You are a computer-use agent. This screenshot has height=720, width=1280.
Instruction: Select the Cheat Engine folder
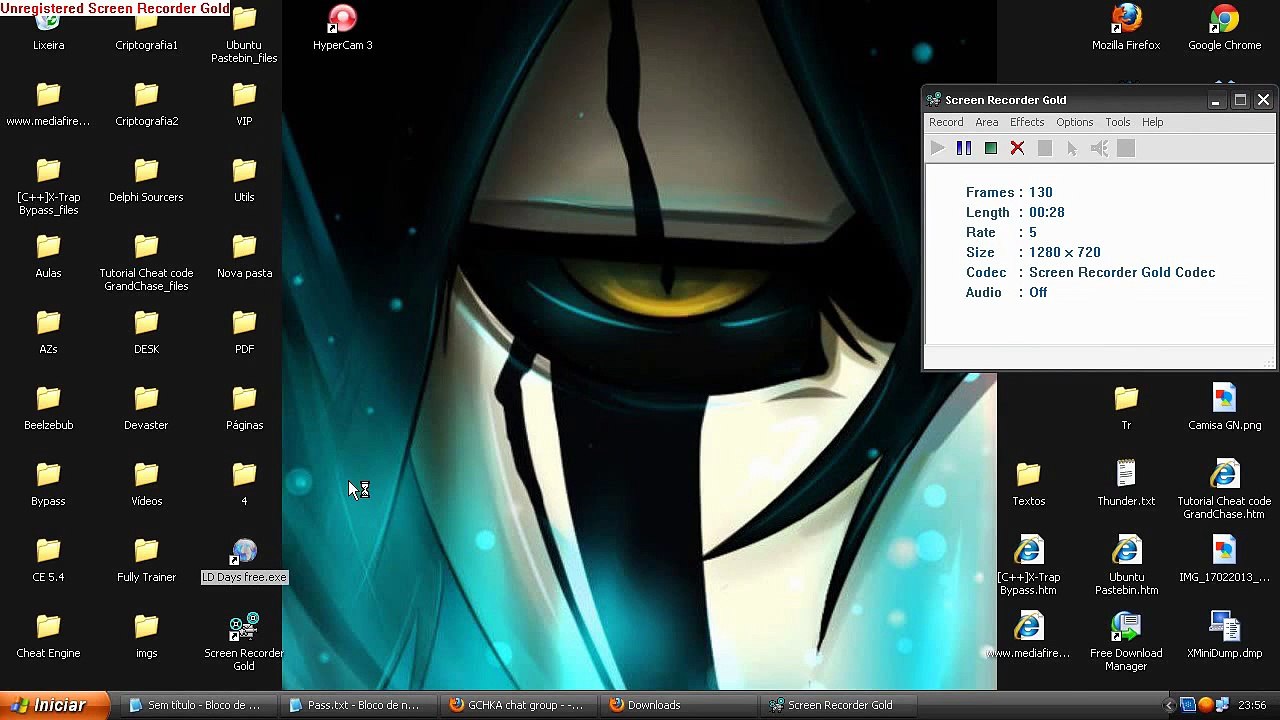(x=48, y=636)
